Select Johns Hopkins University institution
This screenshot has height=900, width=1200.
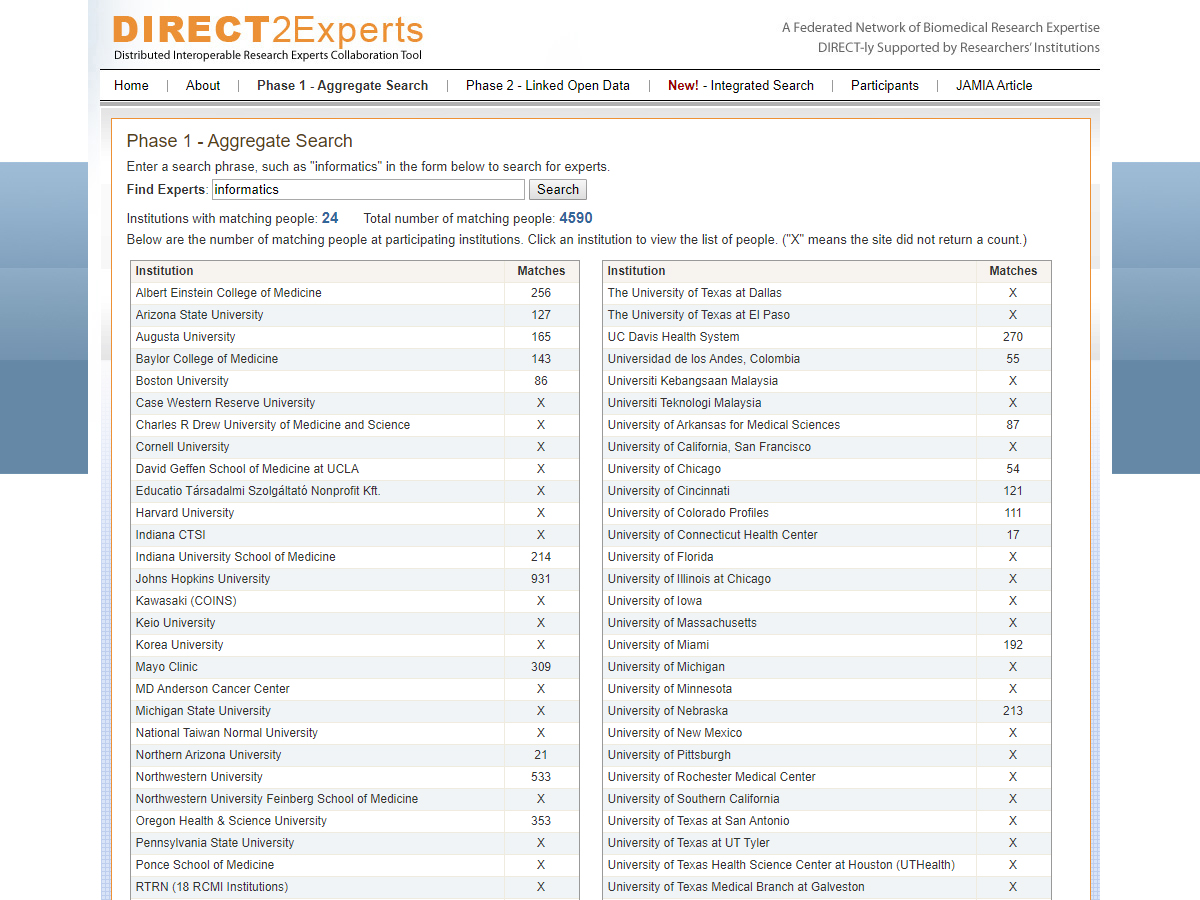(x=203, y=579)
